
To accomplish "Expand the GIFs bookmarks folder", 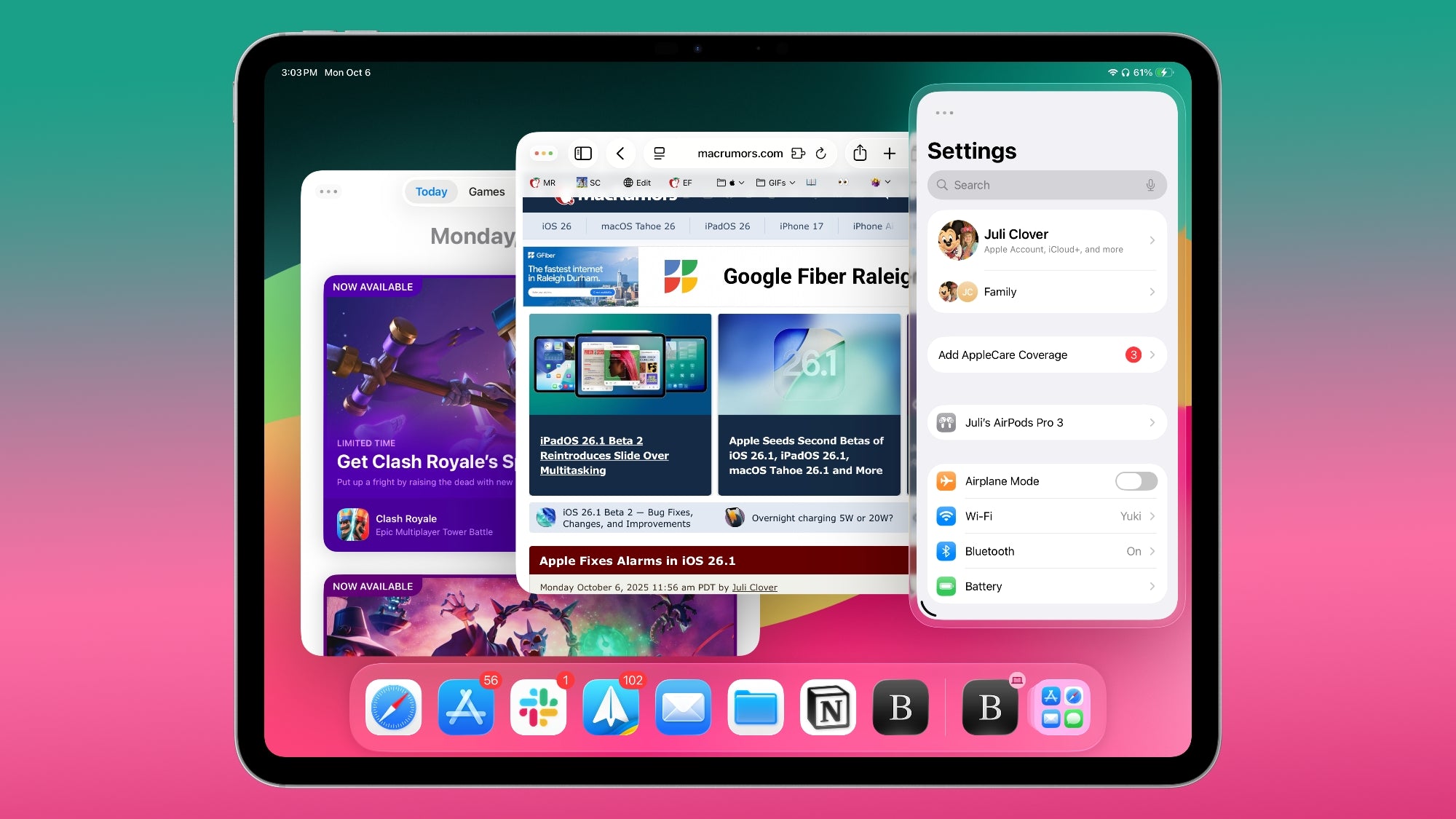I will [774, 183].
